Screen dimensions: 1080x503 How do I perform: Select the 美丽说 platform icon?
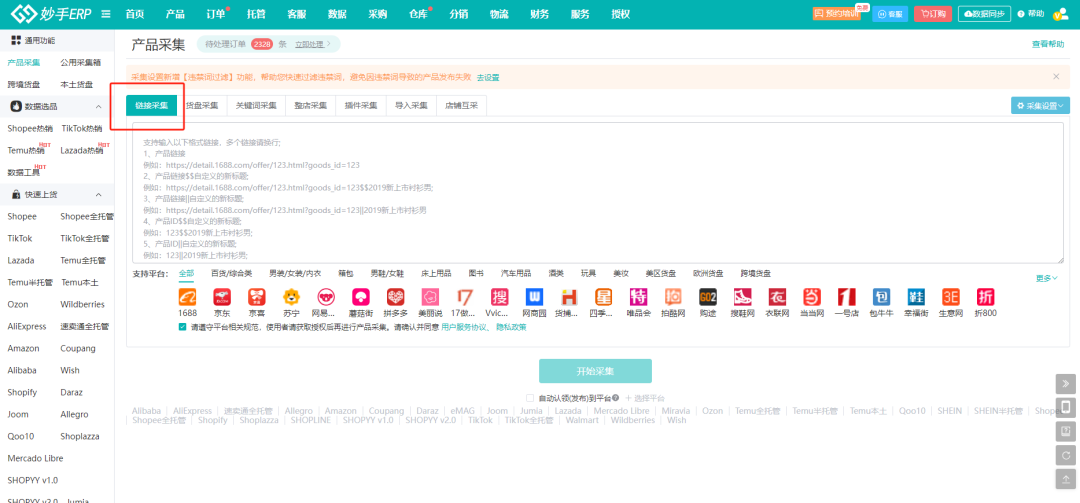pyautogui.click(x=430, y=297)
